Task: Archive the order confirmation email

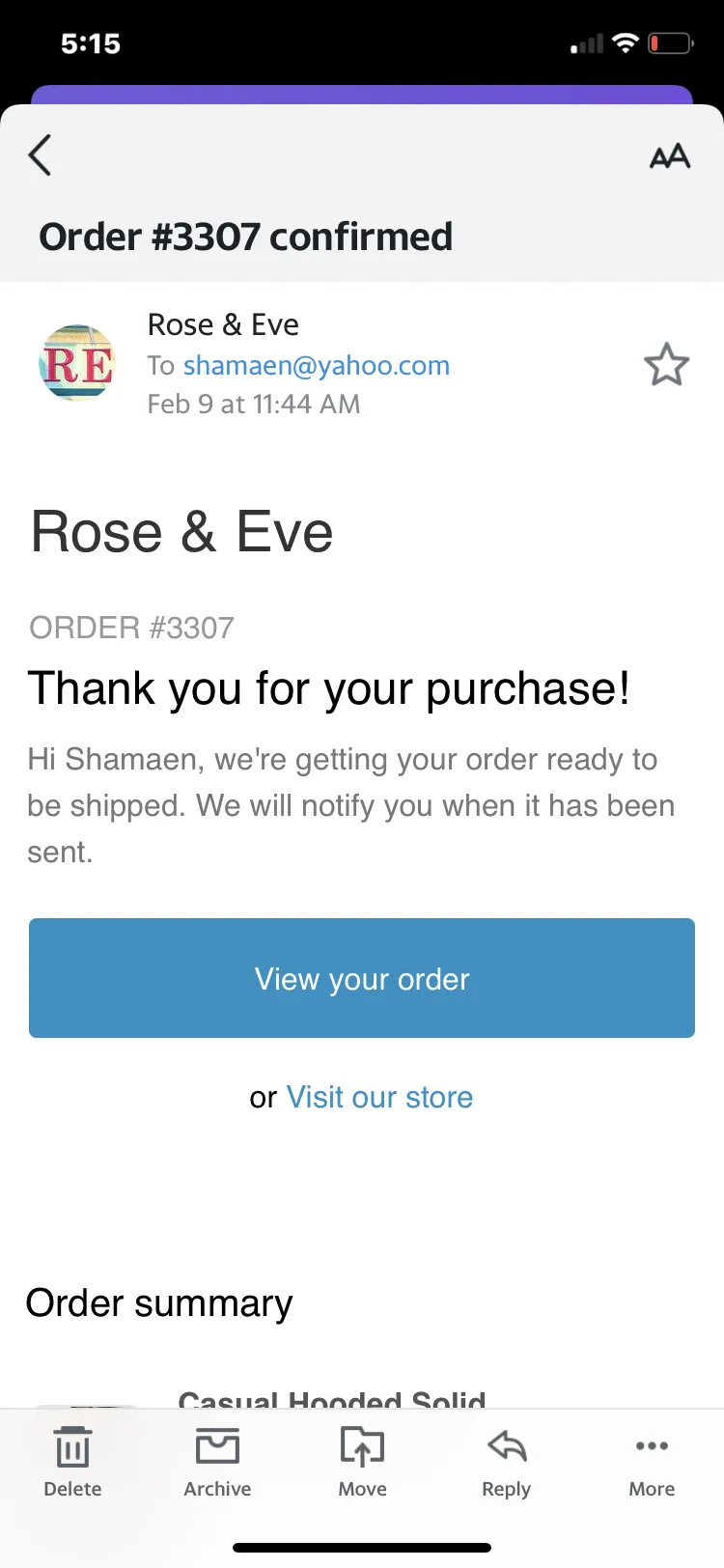Action: click(217, 1462)
